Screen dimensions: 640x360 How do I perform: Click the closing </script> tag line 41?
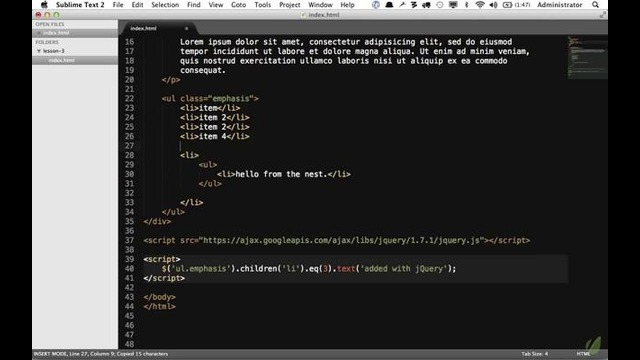(x=164, y=278)
